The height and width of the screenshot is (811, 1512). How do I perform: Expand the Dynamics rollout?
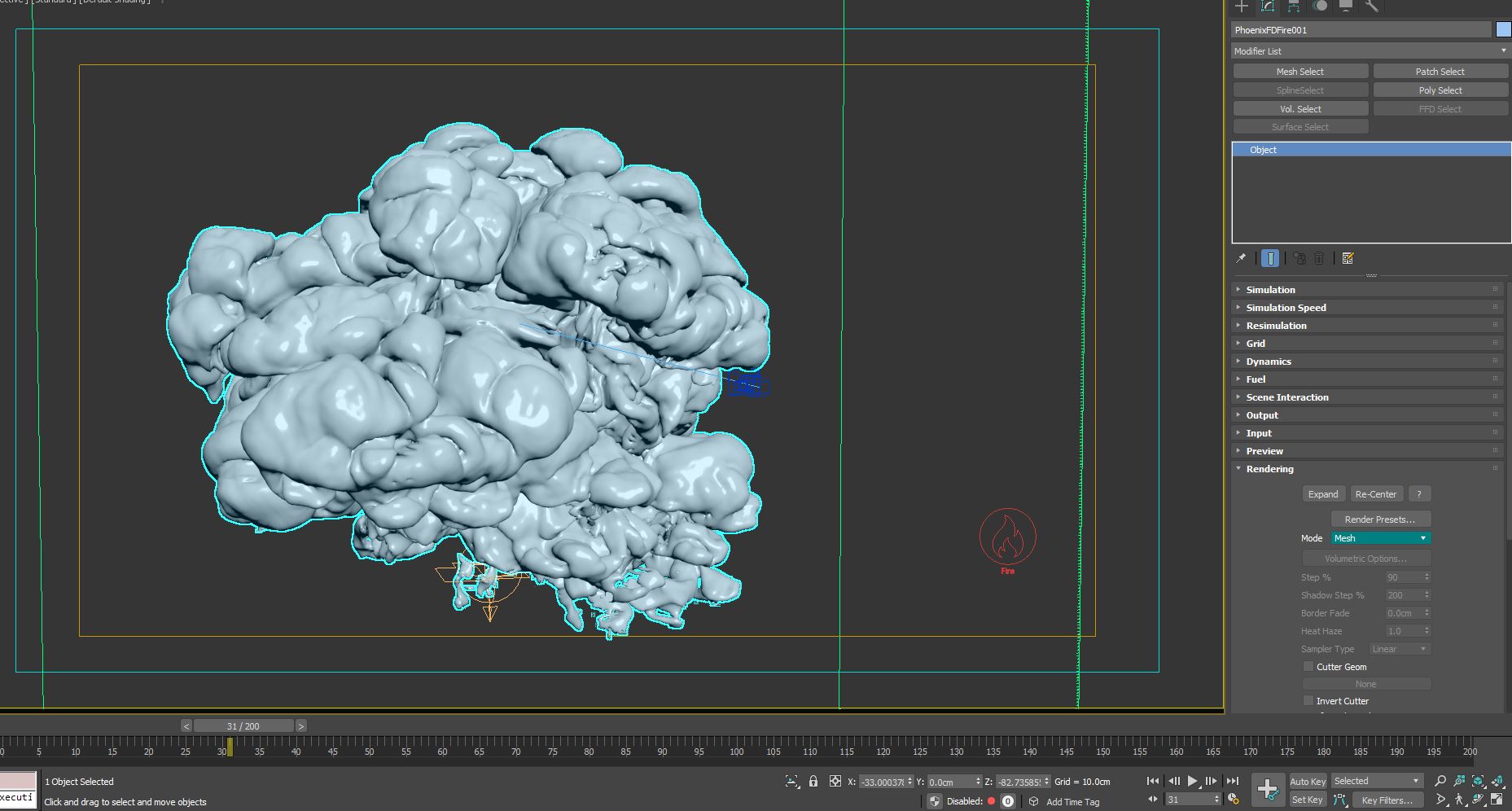tap(1268, 362)
